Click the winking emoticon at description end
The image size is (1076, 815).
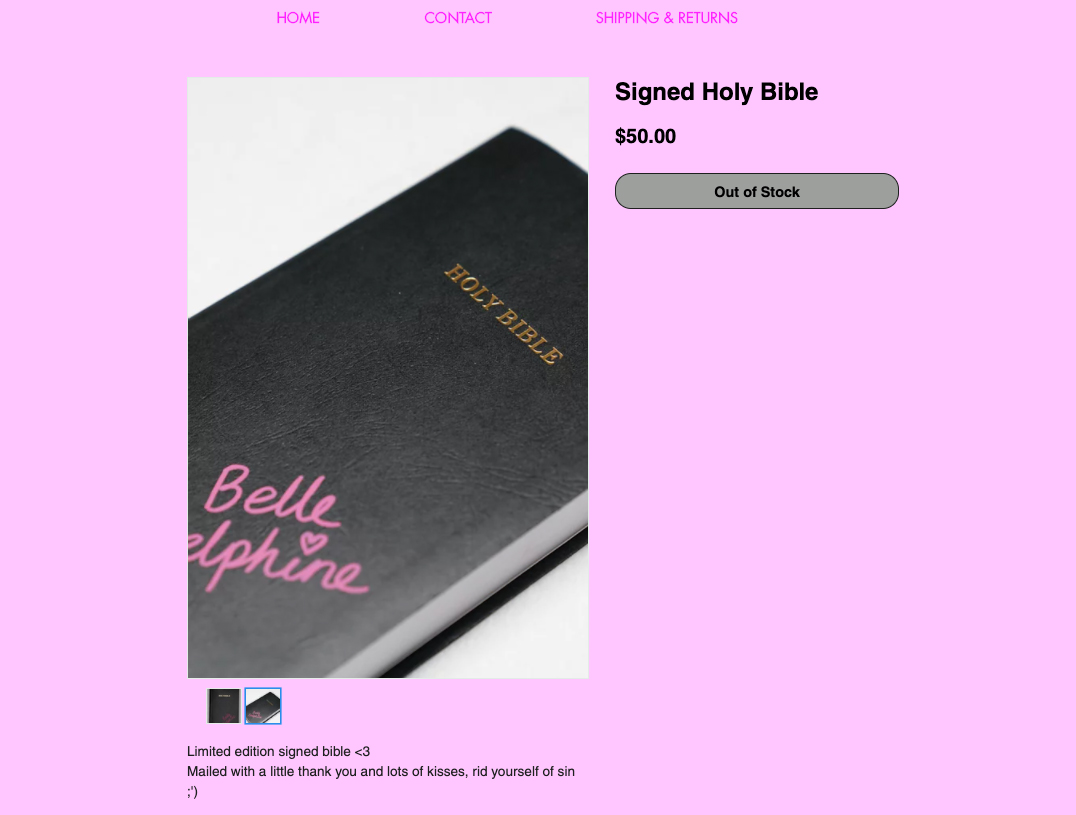click(192, 792)
